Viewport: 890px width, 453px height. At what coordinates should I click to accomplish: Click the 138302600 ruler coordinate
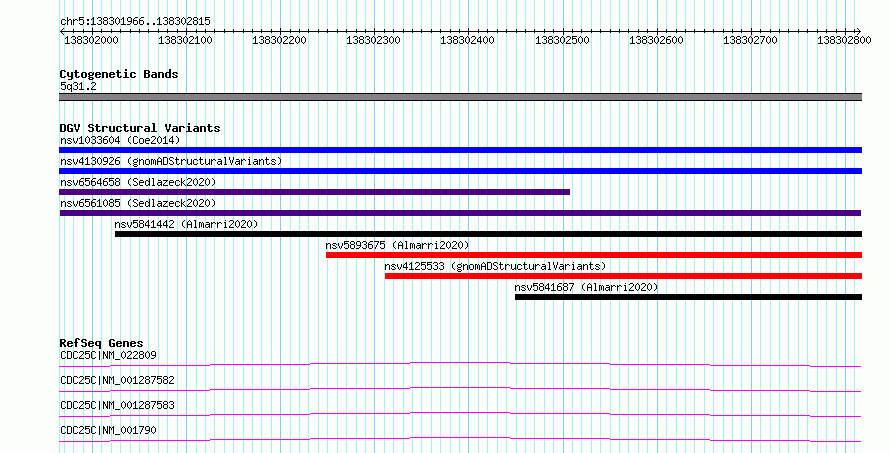point(656,40)
